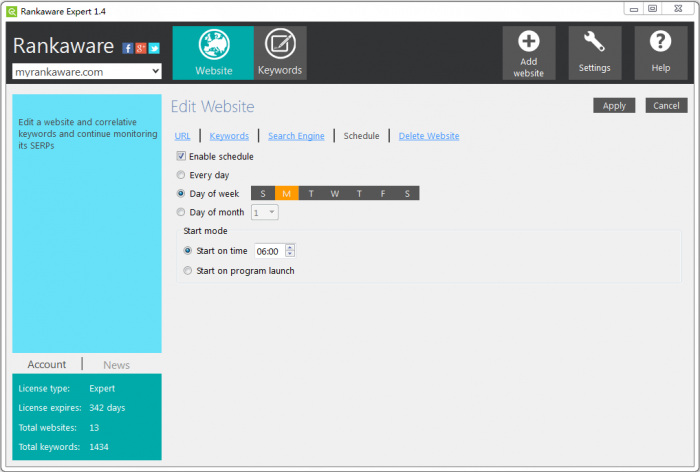Image resolution: width=700 pixels, height=472 pixels.
Task: Click the Apply button
Action: pos(614,106)
